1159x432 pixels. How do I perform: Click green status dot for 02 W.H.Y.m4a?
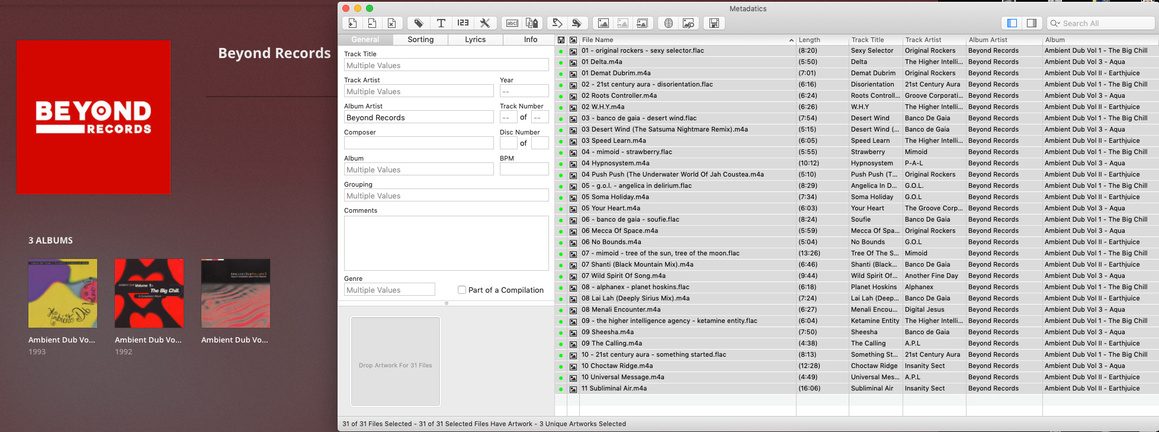(561, 107)
